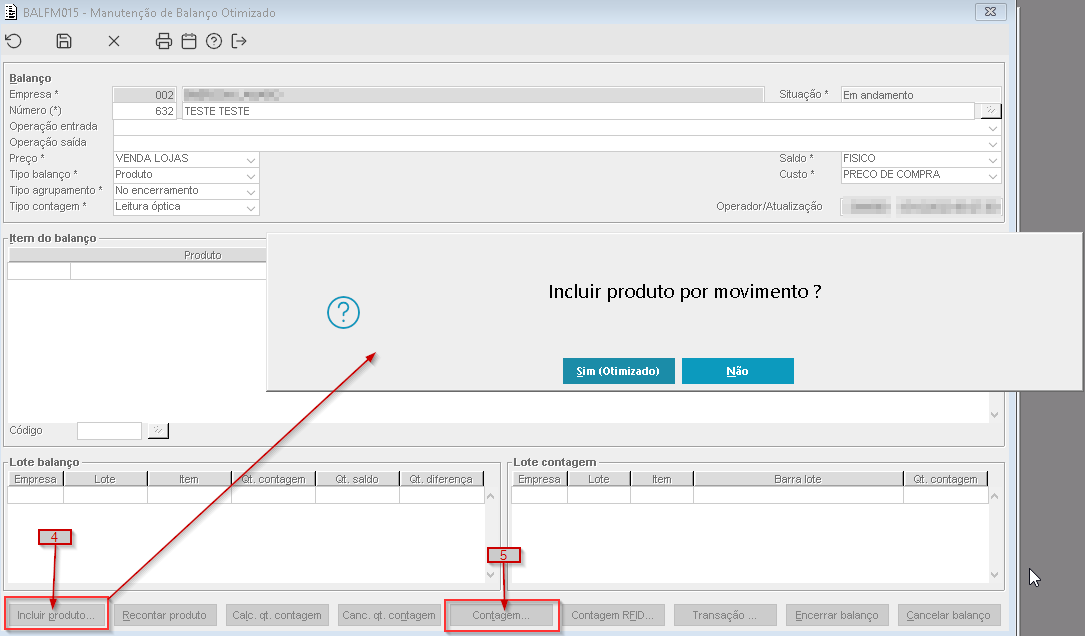Image resolution: width=1085 pixels, height=636 pixels.
Task: Open the Tipo balanço Produto dropdown
Action: (x=250, y=176)
